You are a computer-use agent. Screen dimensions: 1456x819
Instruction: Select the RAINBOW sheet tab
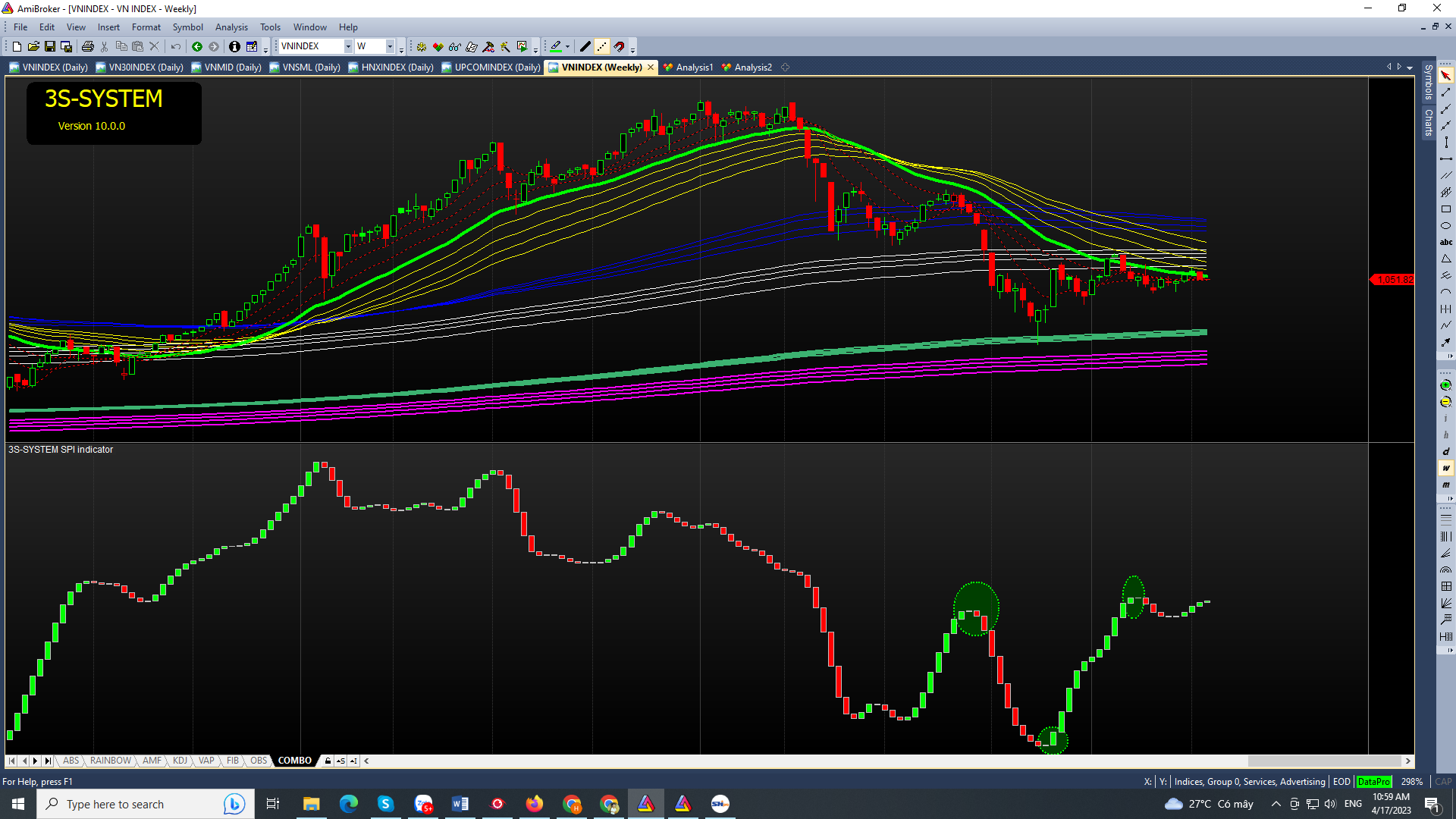(x=110, y=761)
